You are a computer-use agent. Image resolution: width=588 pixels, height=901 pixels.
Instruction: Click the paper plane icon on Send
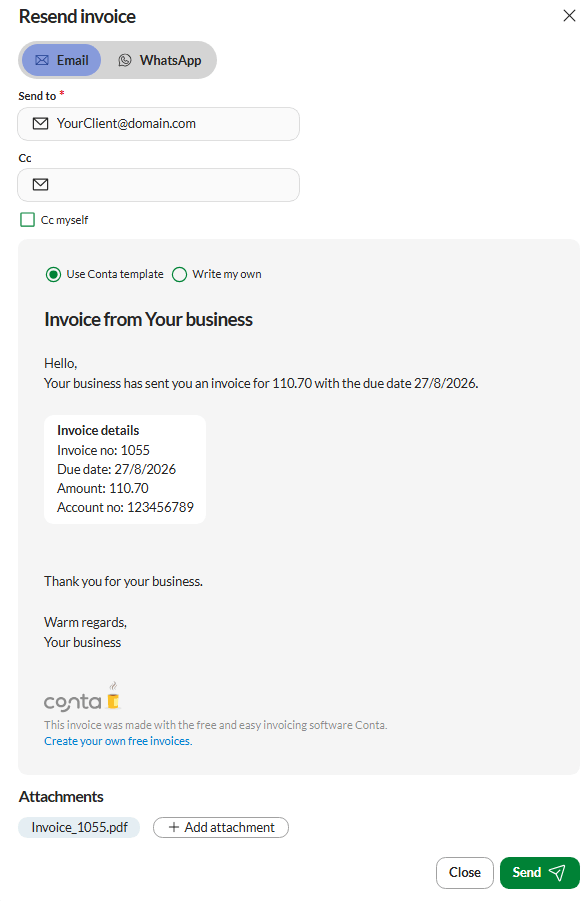(x=557, y=873)
